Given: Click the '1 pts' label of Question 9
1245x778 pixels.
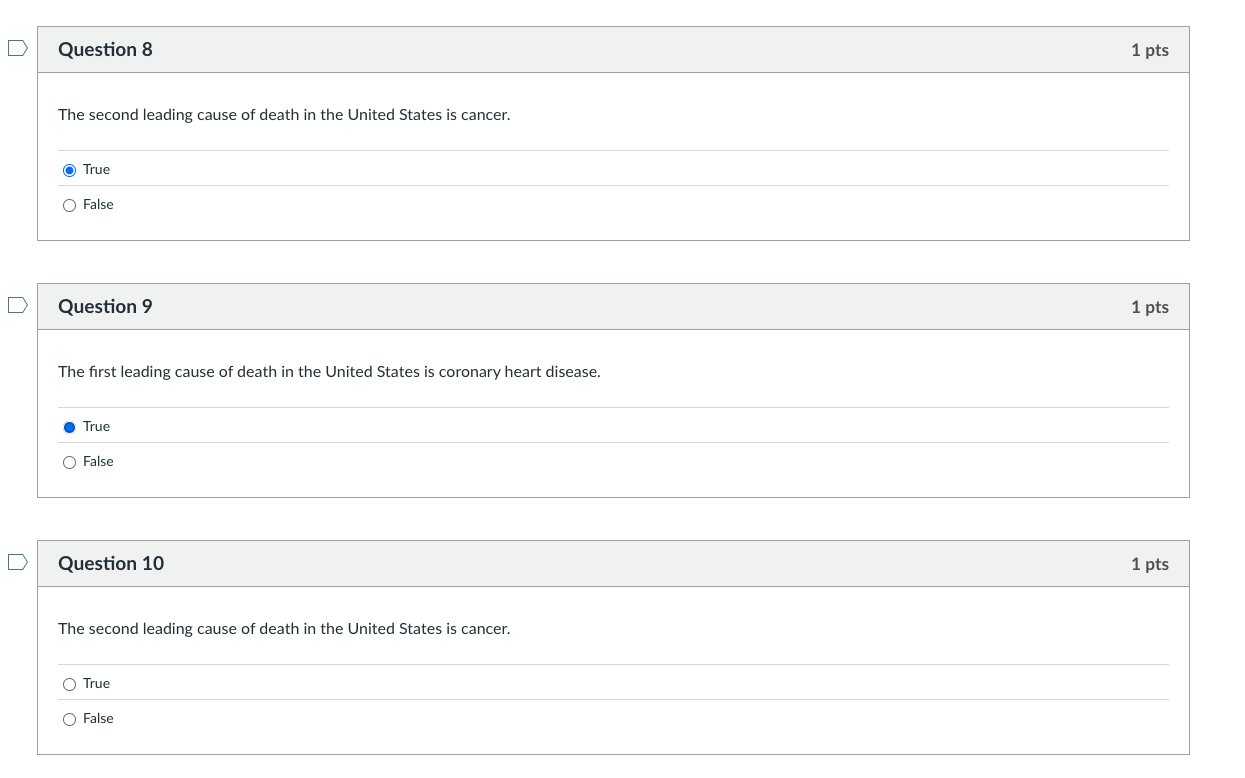Looking at the screenshot, I should [1149, 307].
